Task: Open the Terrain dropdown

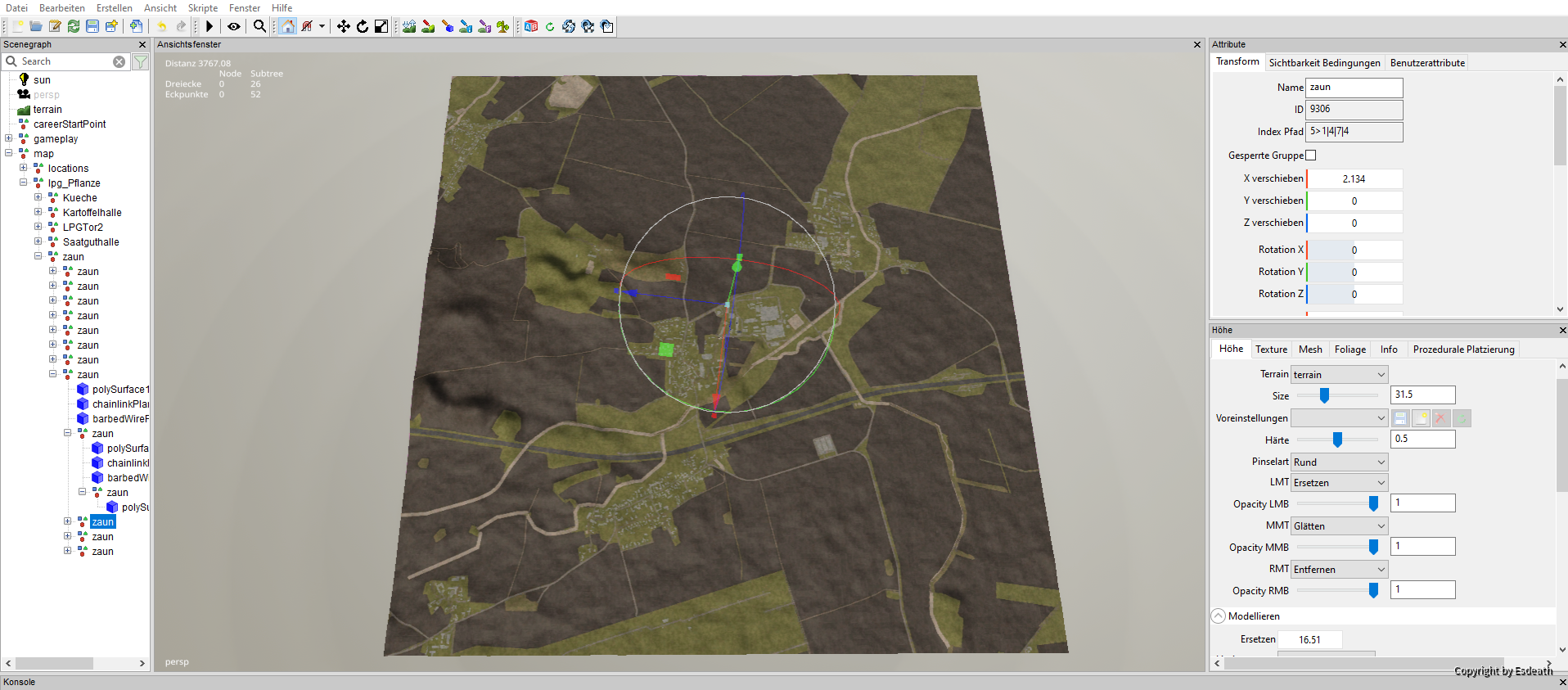Action: pyautogui.click(x=1339, y=375)
